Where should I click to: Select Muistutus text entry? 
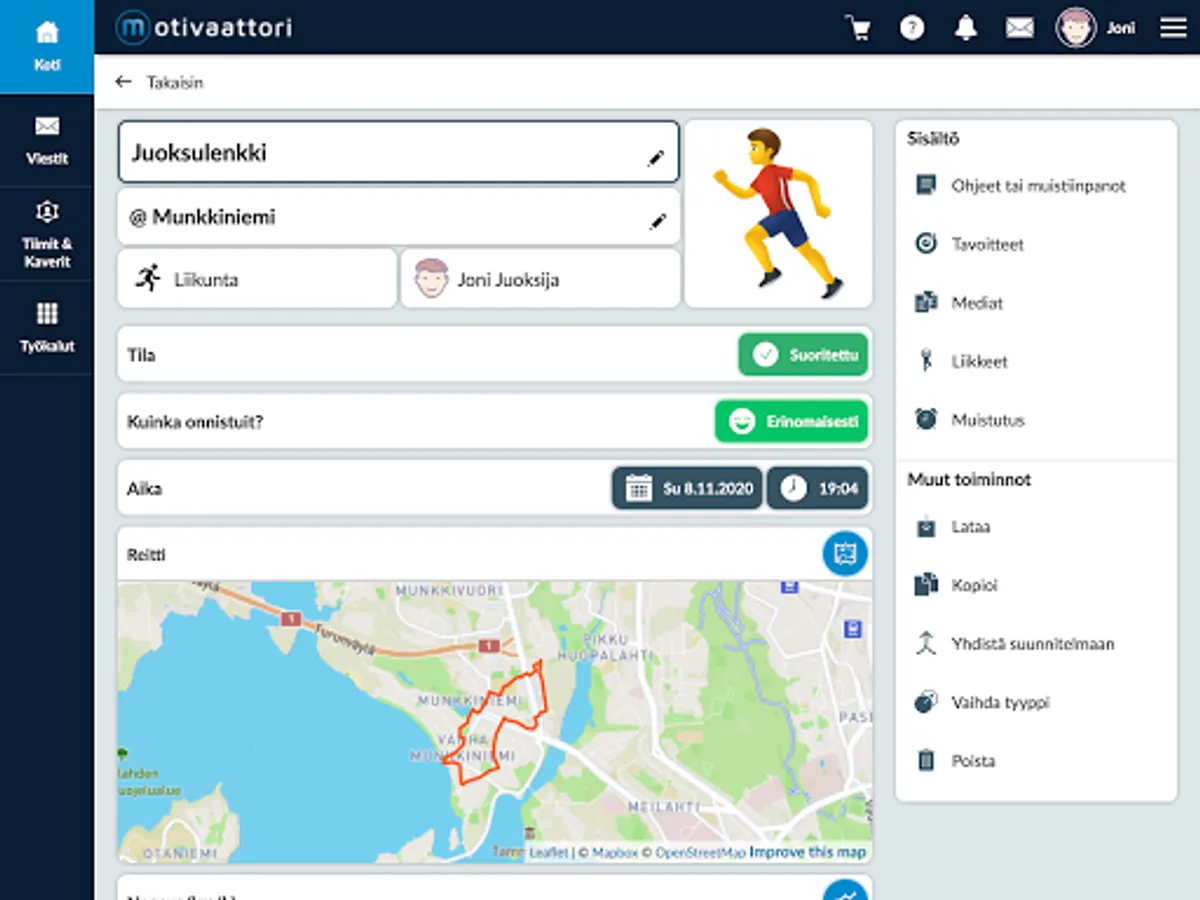tap(989, 420)
